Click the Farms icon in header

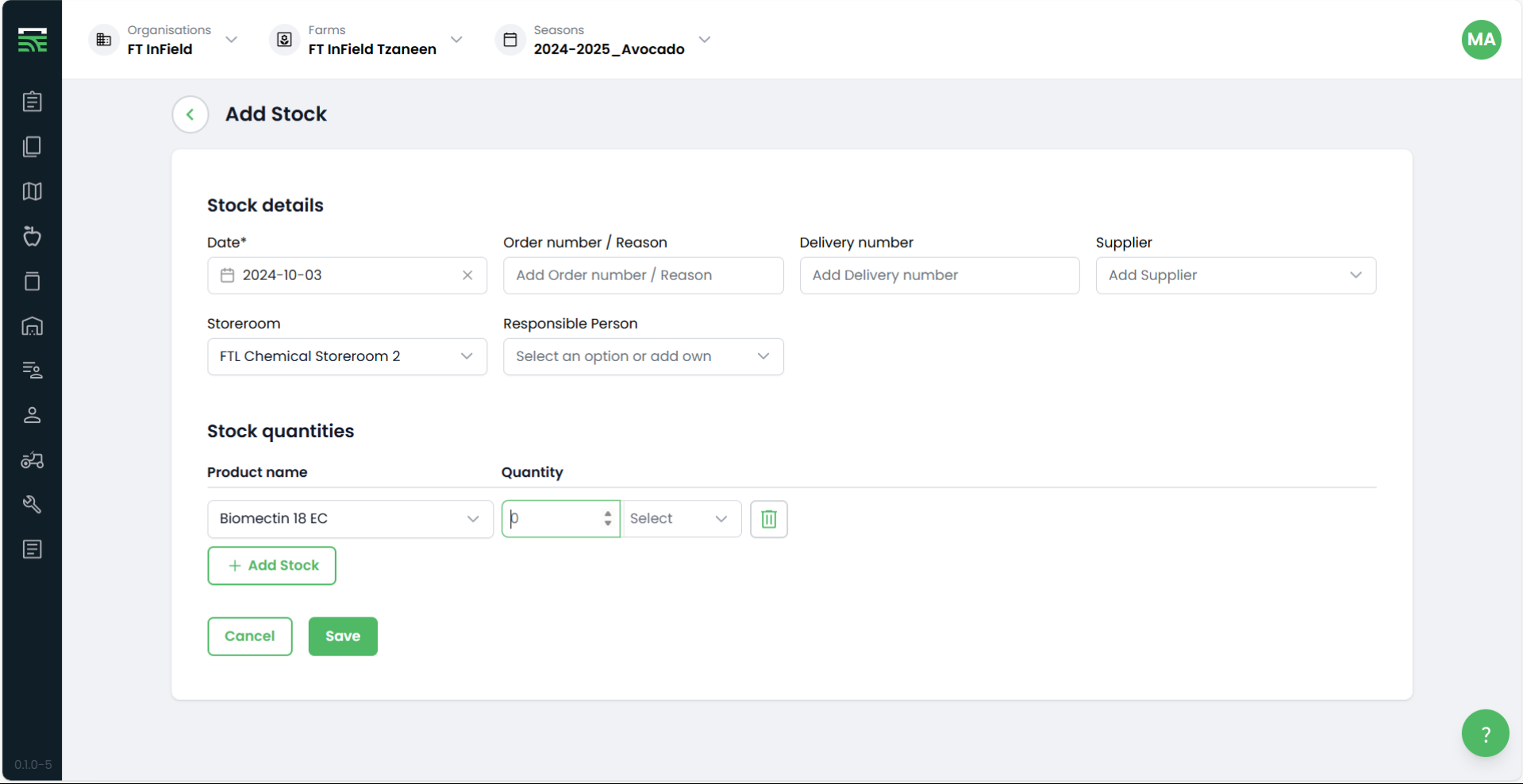(284, 40)
